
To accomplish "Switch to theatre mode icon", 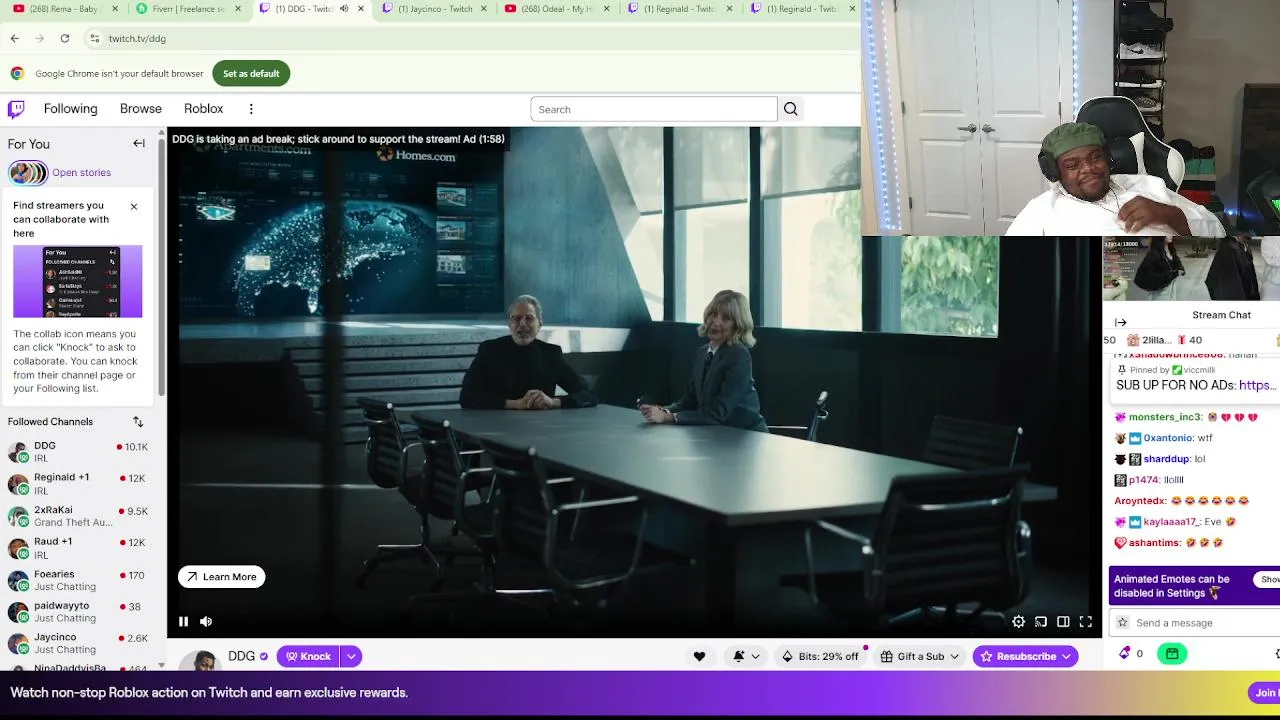I will (x=1063, y=622).
